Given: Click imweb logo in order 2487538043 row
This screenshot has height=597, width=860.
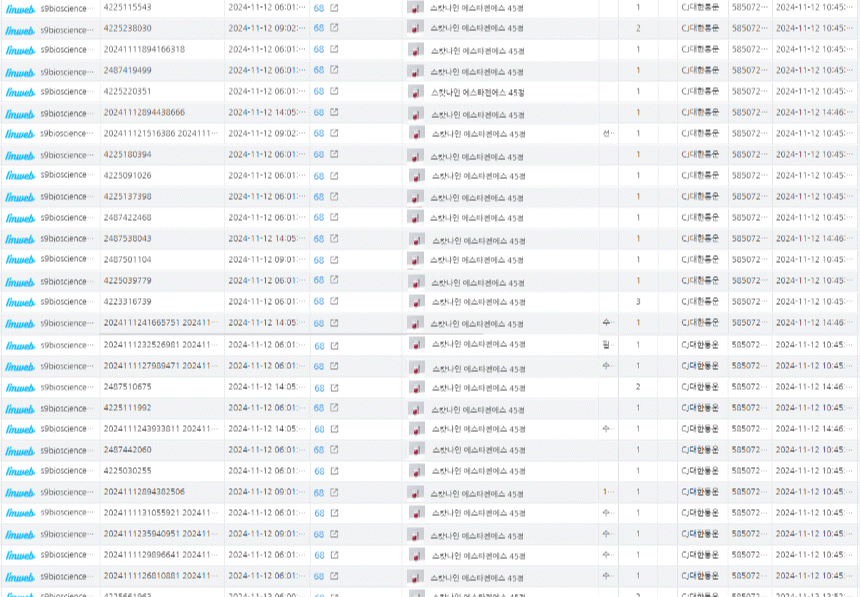Looking at the screenshot, I should coord(20,239).
